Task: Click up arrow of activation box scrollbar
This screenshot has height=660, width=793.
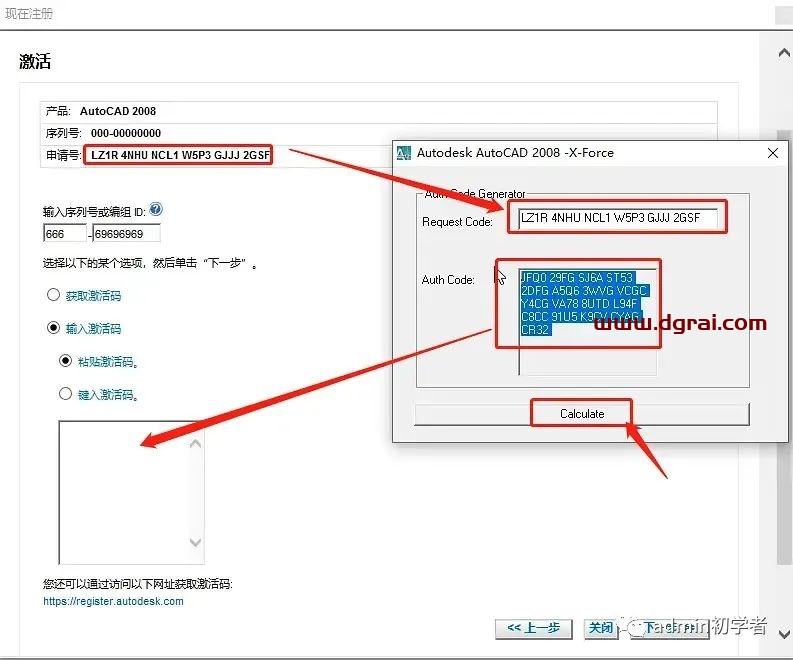Action: tap(196, 444)
